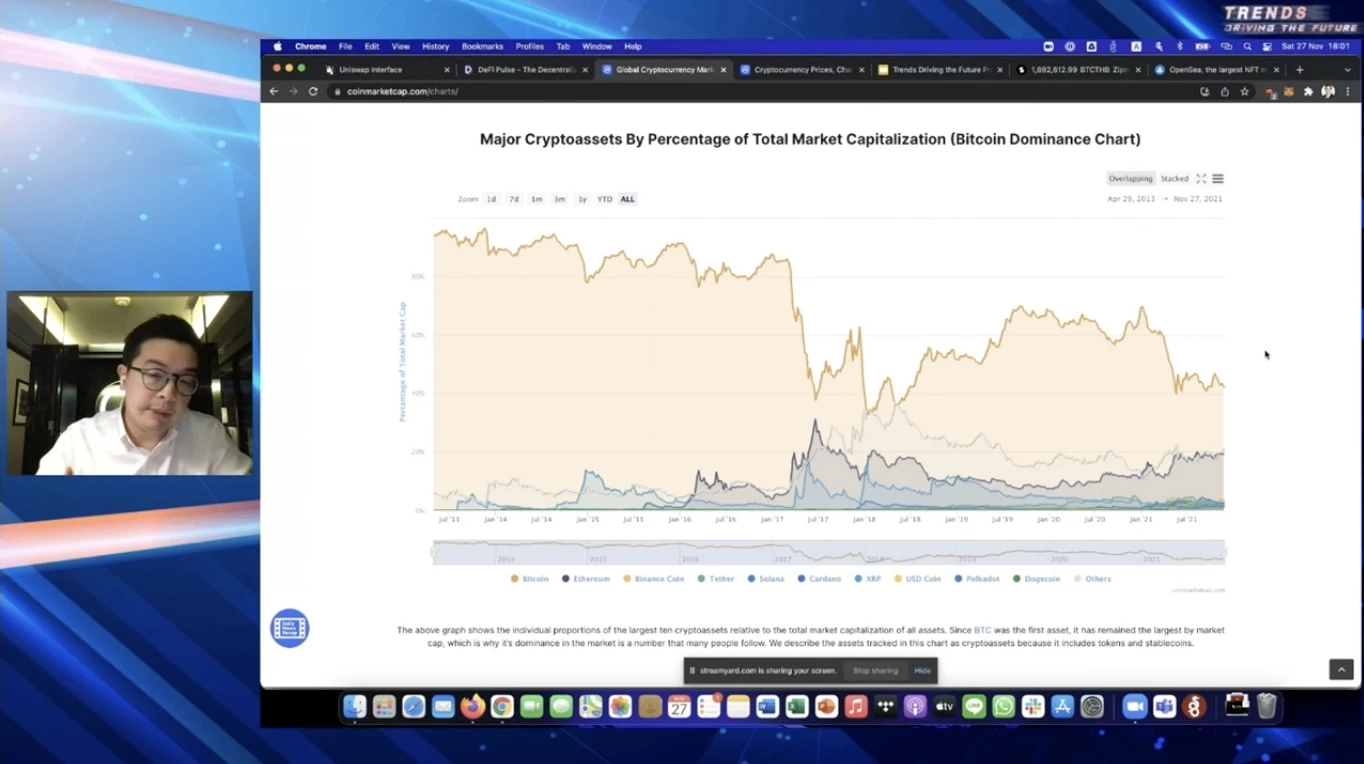
Task: Click the bookmark star in the address bar
Action: pyautogui.click(x=1244, y=91)
